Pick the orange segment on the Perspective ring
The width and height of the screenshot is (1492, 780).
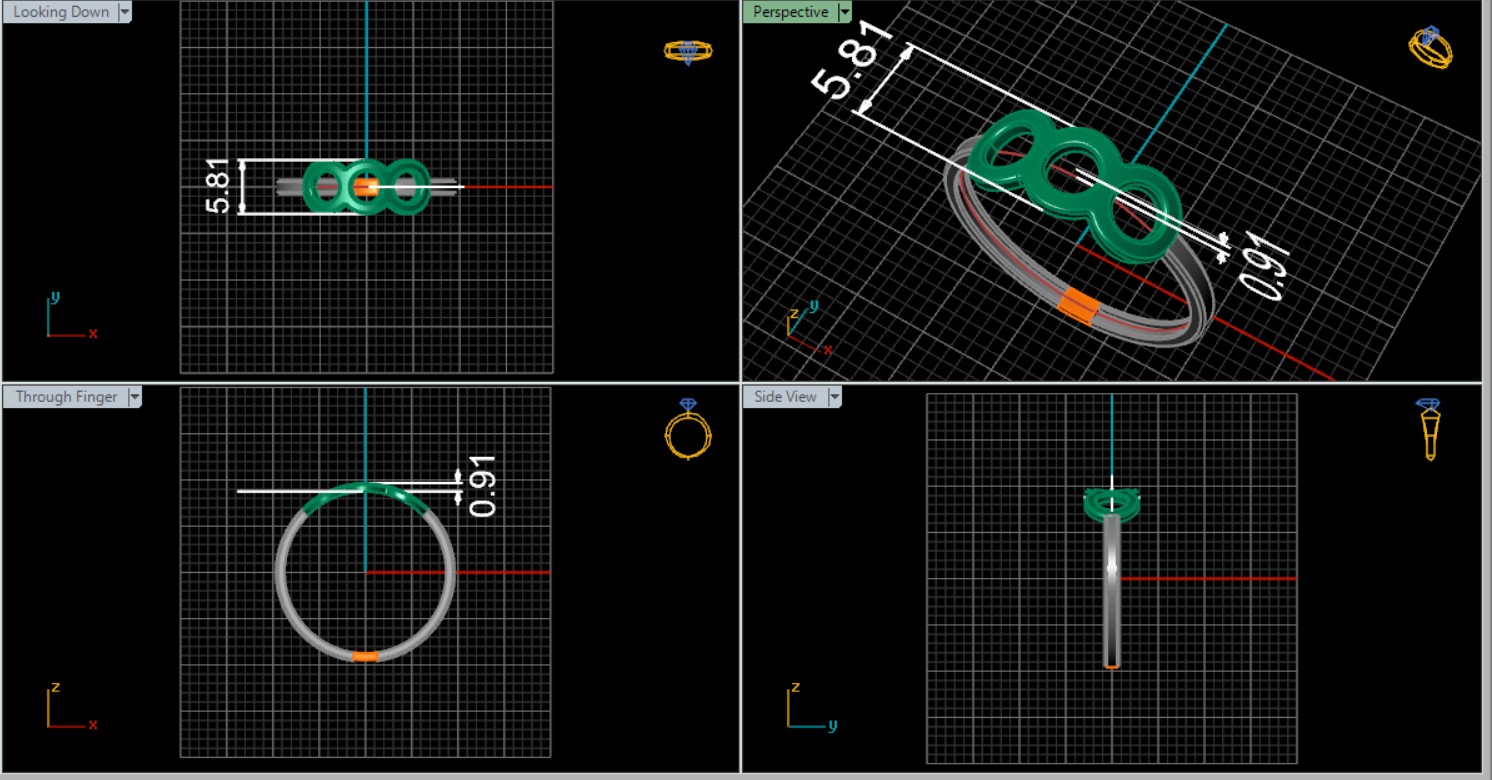coord(1078,306)
